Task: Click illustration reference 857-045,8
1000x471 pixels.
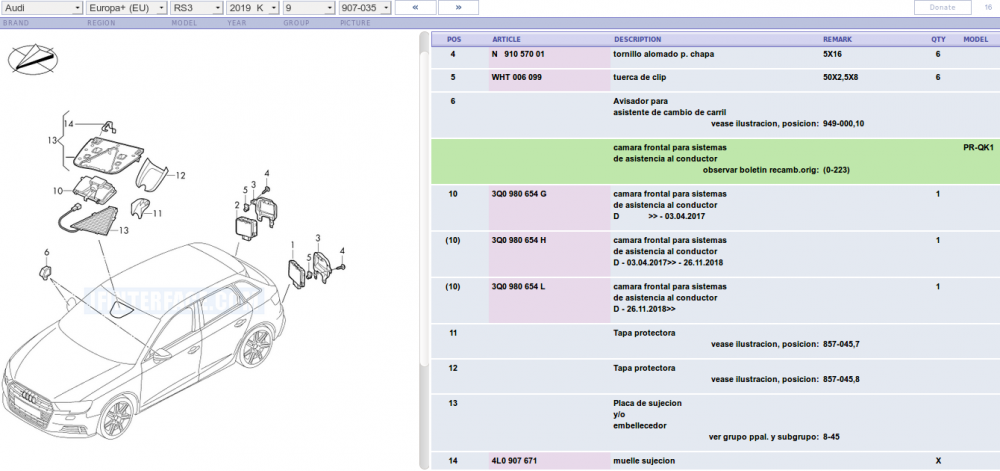Action: coord(841,379)
